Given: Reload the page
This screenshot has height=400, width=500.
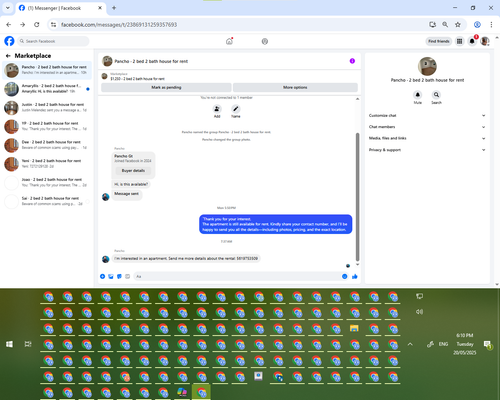Looking at the screenshot, I should (x=37, y=24).
